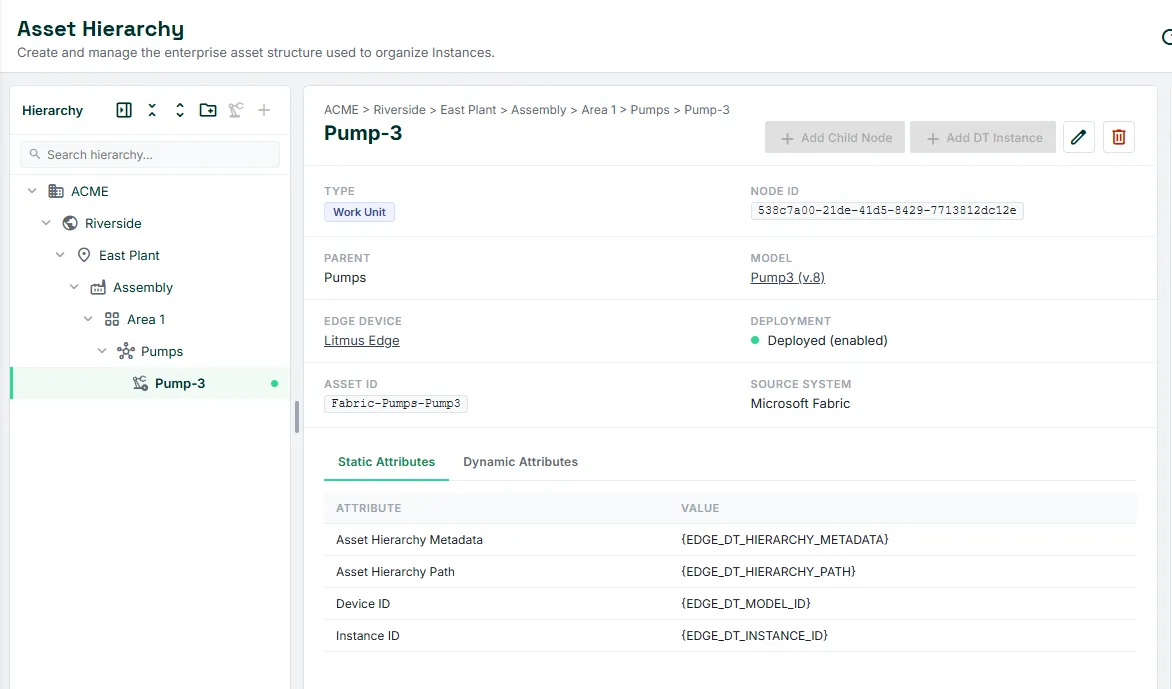This screenshot has height=689, width=1172.
Task: Click the Node ID value 538c7a00-21de-41d5-8429-7713812dc12e
Action: (x=887, y=211)
